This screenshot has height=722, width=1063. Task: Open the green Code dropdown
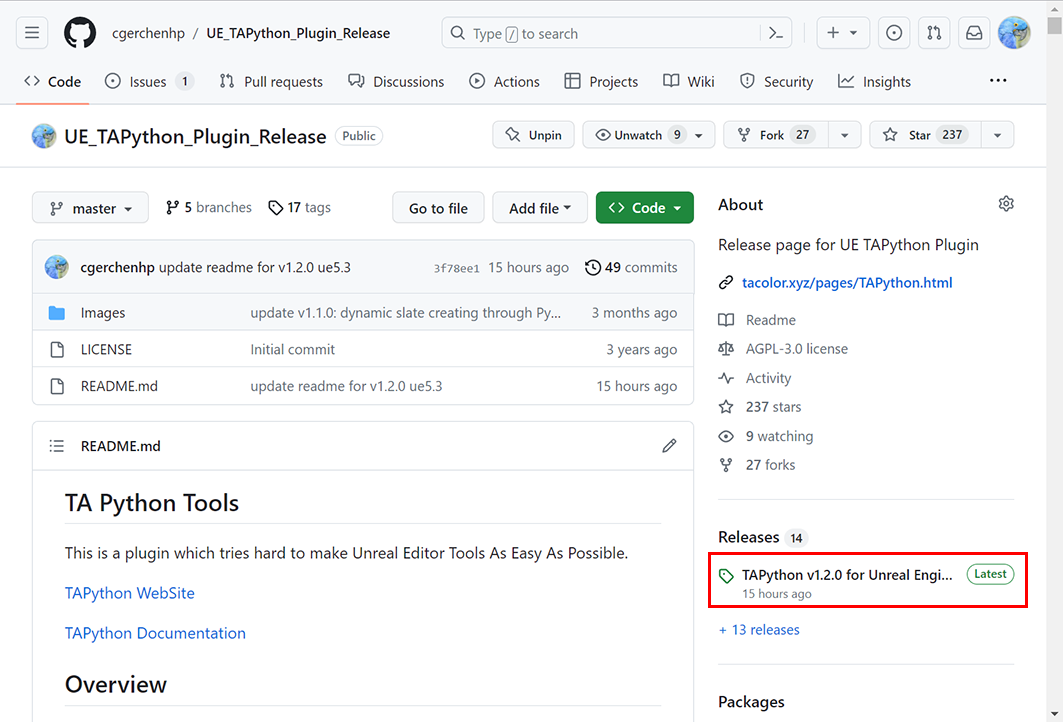pyautogui.click(x=645, y=208)
